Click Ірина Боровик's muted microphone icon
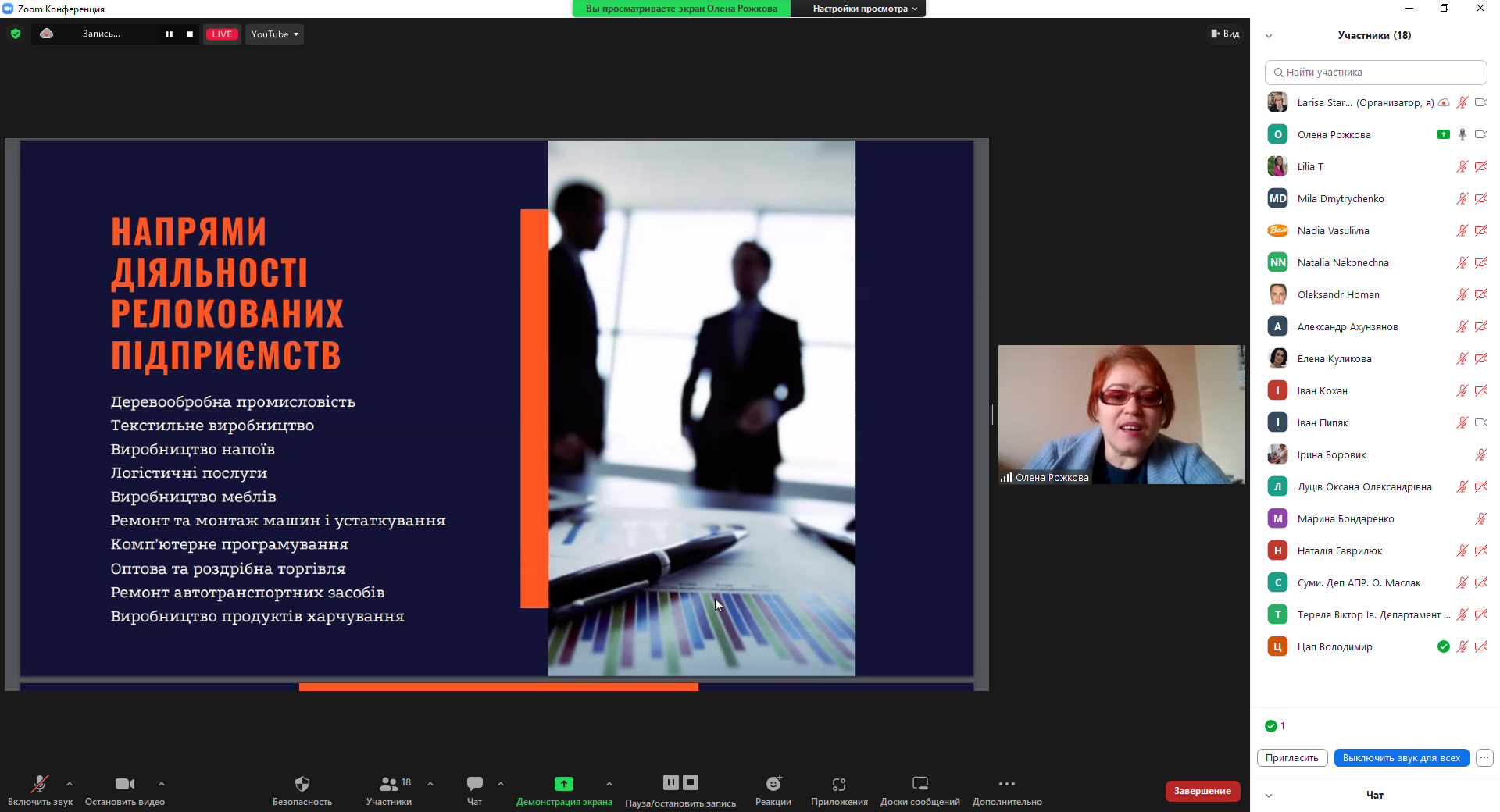This screenshot has width=1500, height=812. pos(1480,454)
